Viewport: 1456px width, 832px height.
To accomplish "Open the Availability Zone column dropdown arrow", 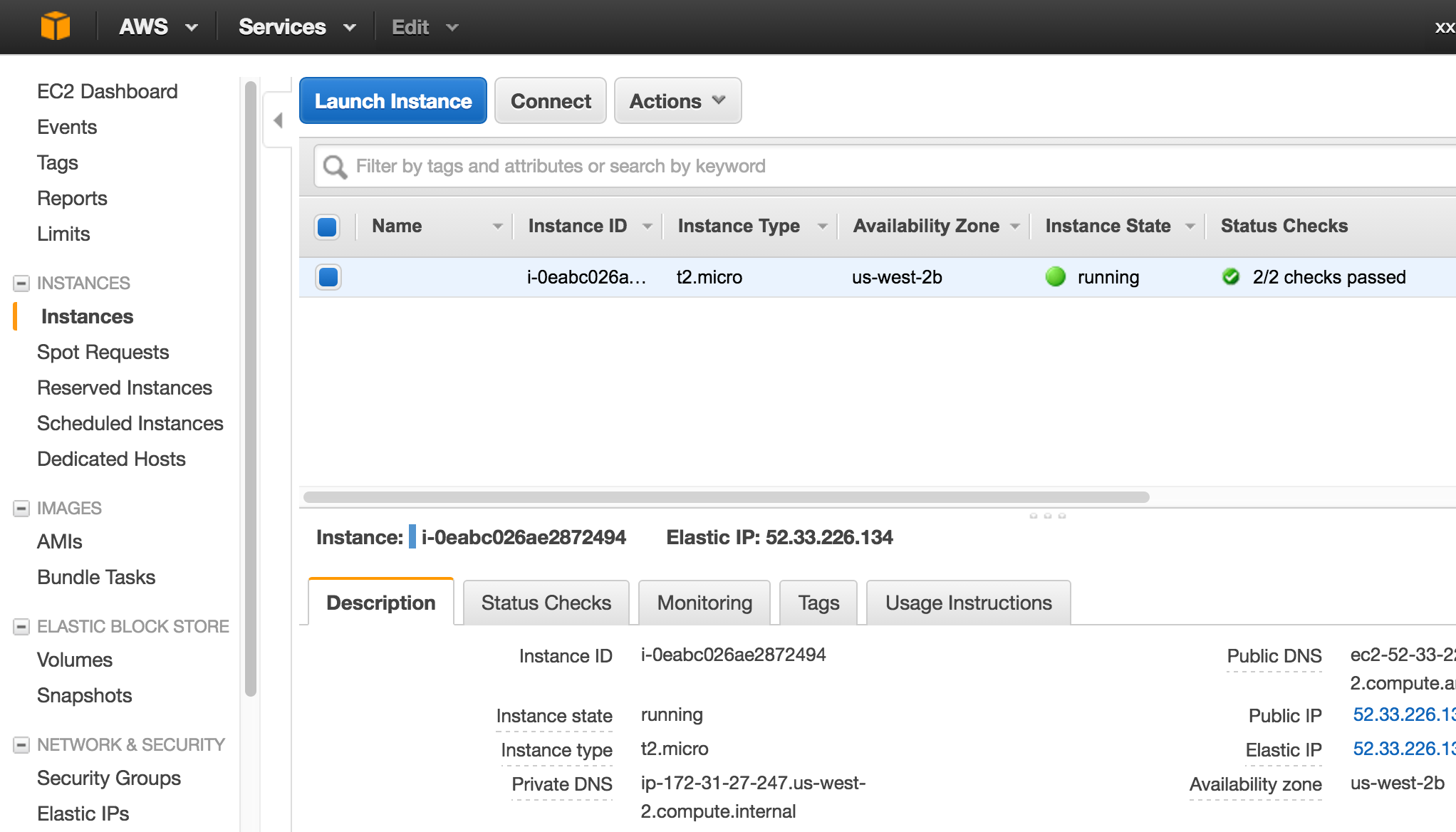I will click(1015, 227).
